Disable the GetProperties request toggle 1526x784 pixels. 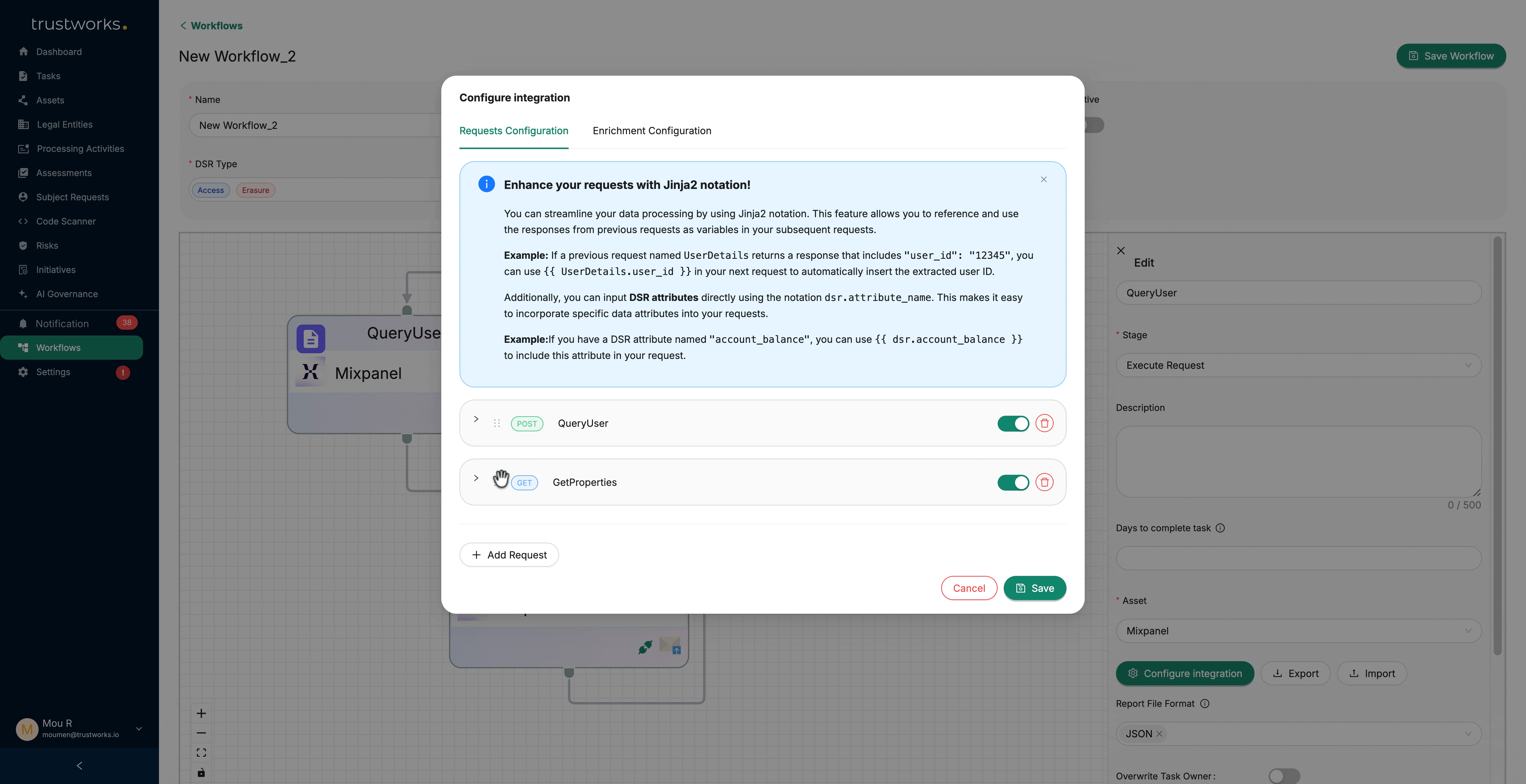pyautogui.click(x=1013, y=483)
